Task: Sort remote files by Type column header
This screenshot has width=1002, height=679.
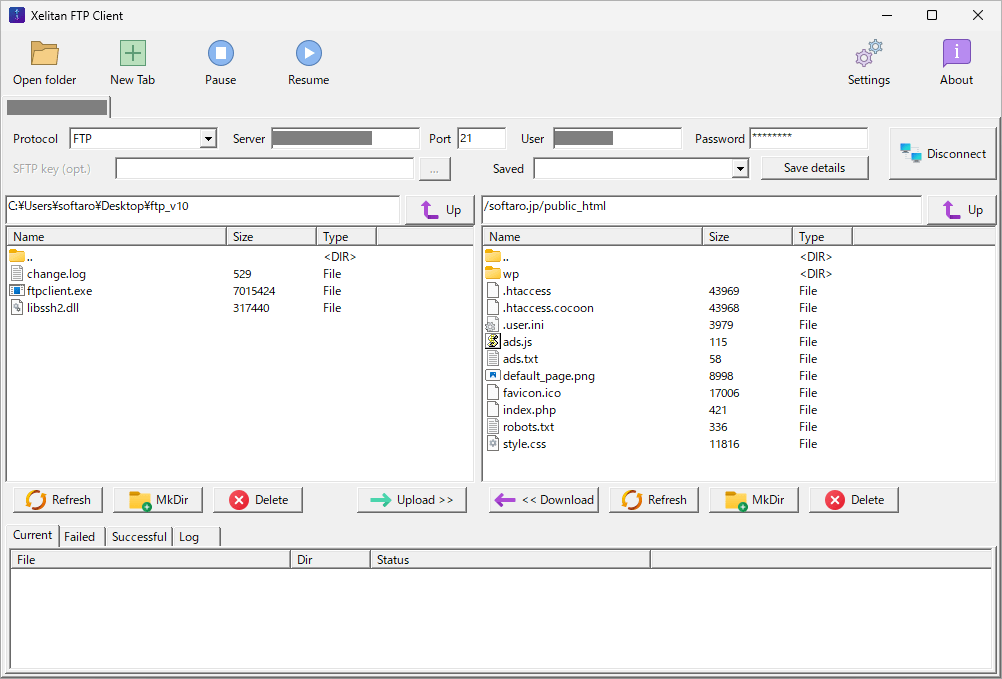Action: point(822,237)
